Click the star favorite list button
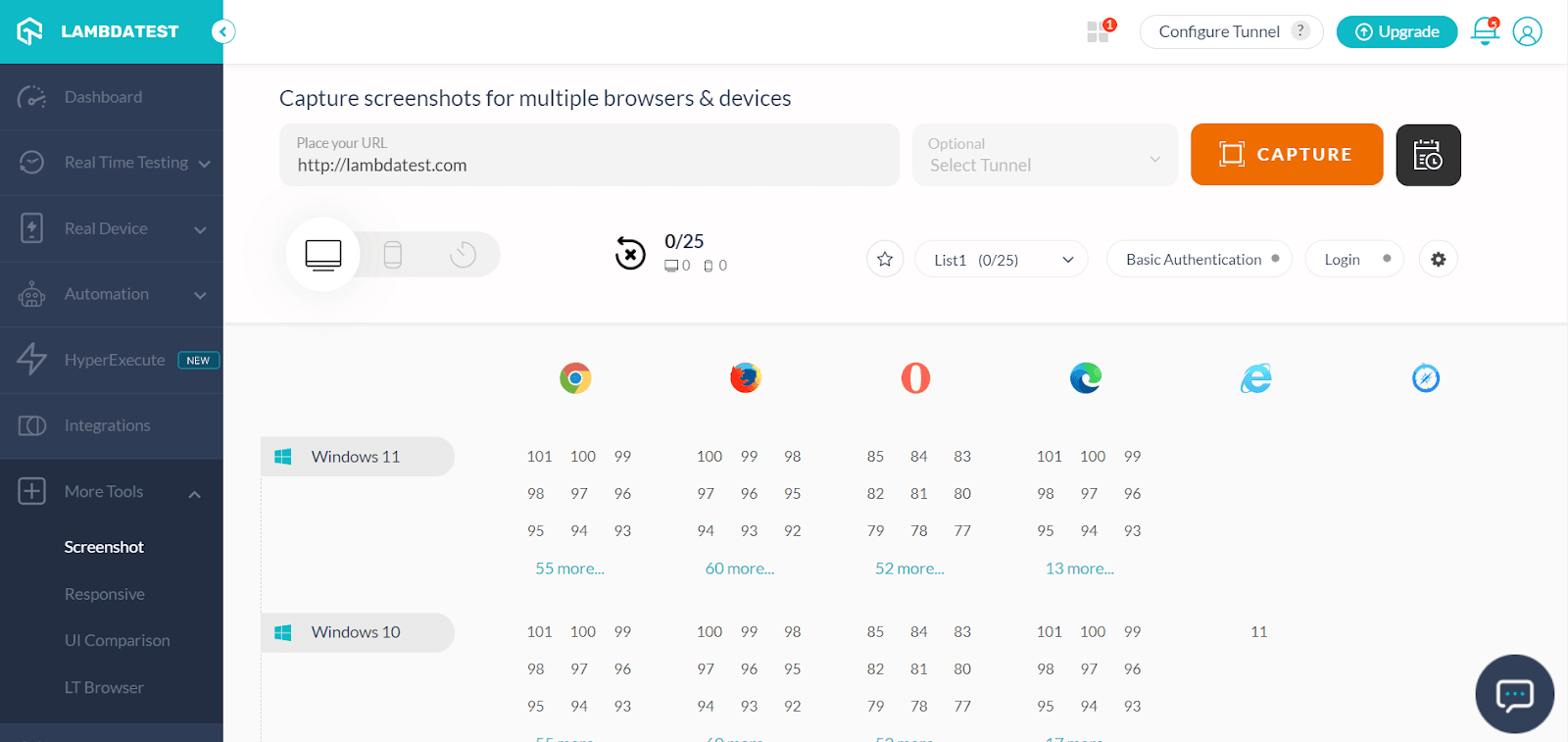The height and width of the screenshot is (742, 1568). (x=885, y=259)
